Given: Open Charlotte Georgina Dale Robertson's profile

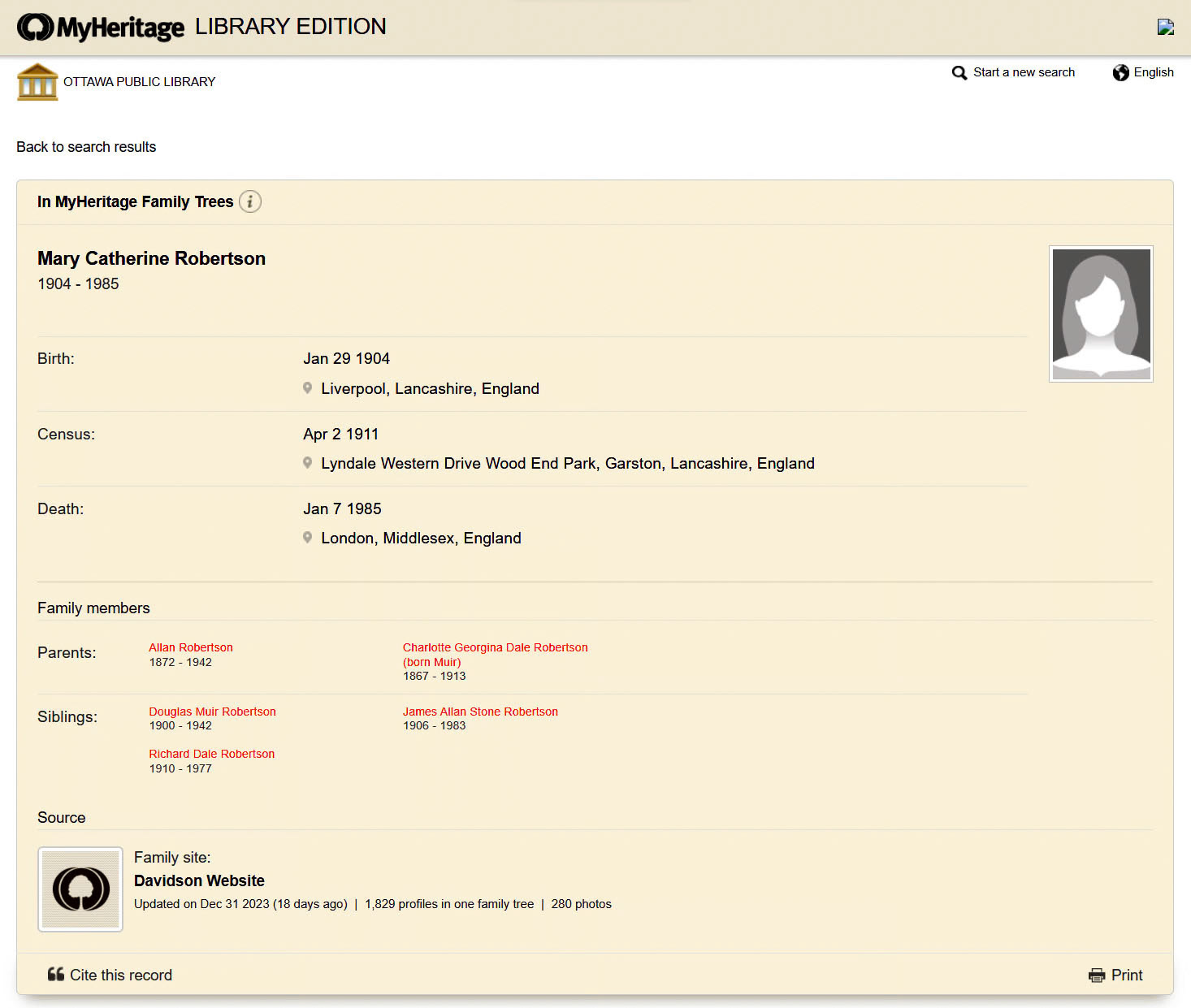Looking at the screenshot, I should [x=496, y=655].
